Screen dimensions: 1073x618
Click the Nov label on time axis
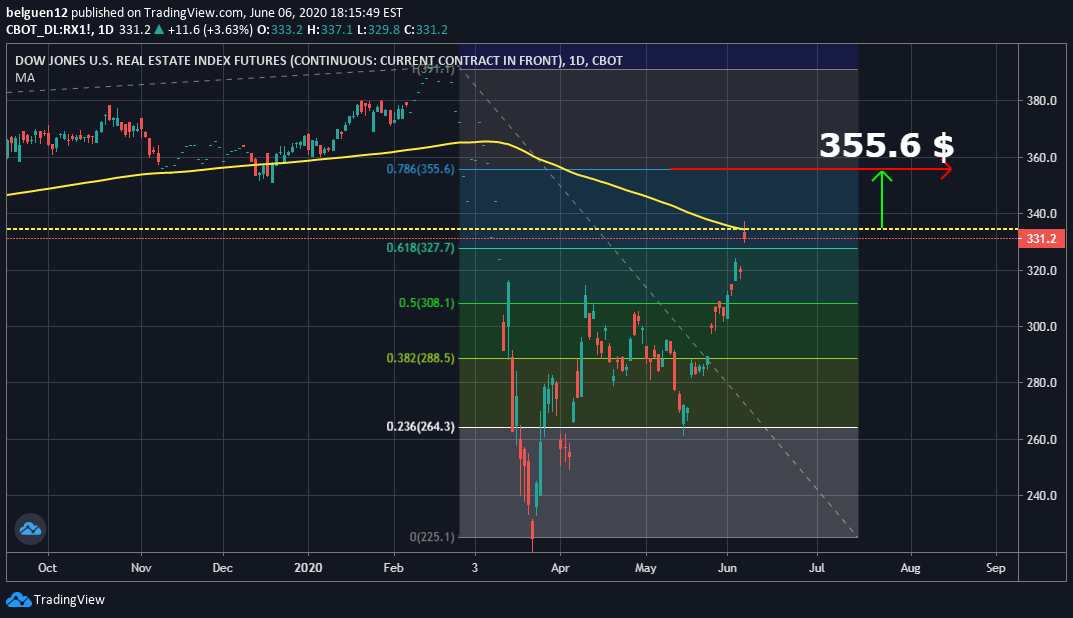click(141, 567)
